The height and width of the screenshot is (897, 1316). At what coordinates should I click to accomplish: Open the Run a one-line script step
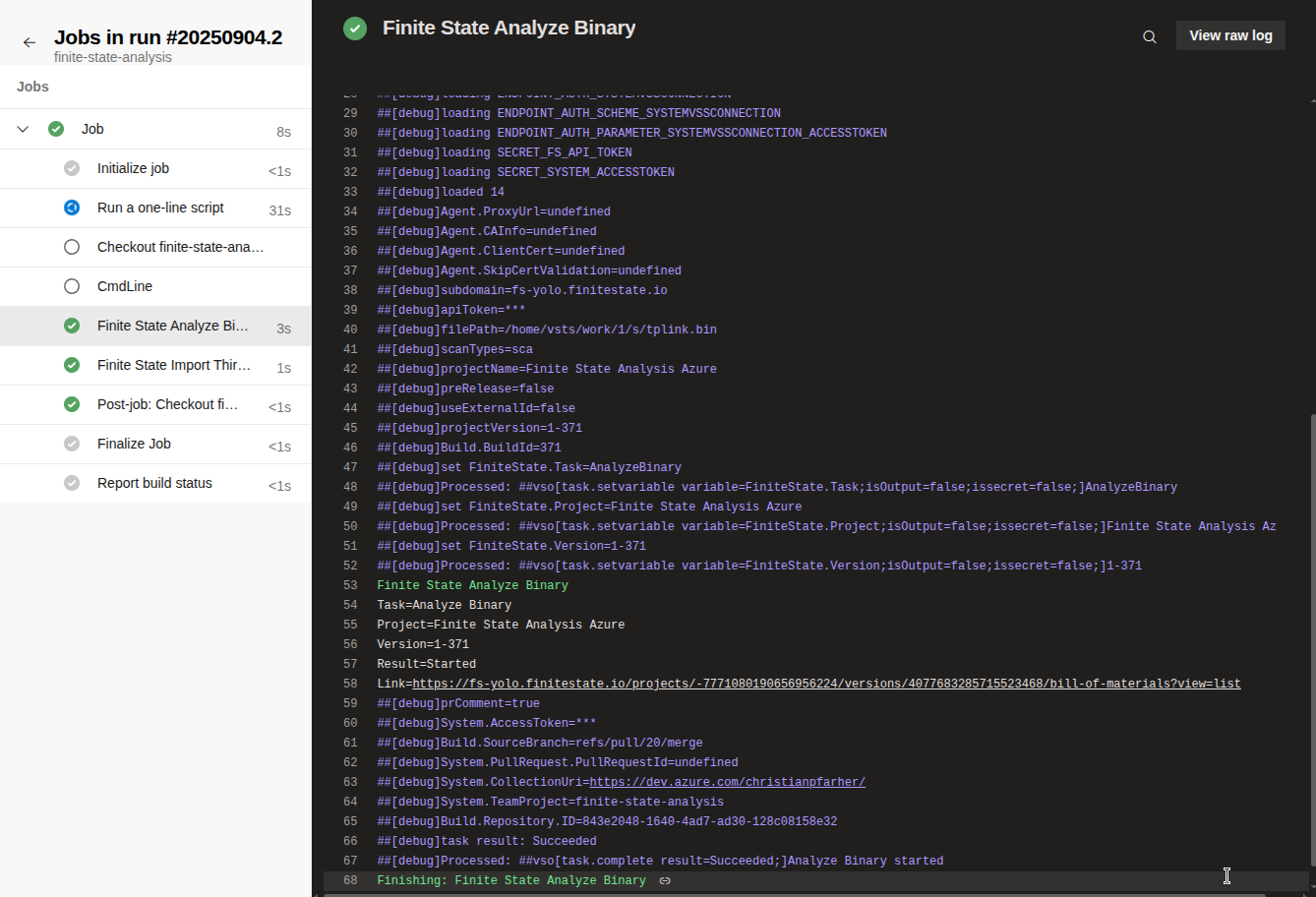click(155, 208)
